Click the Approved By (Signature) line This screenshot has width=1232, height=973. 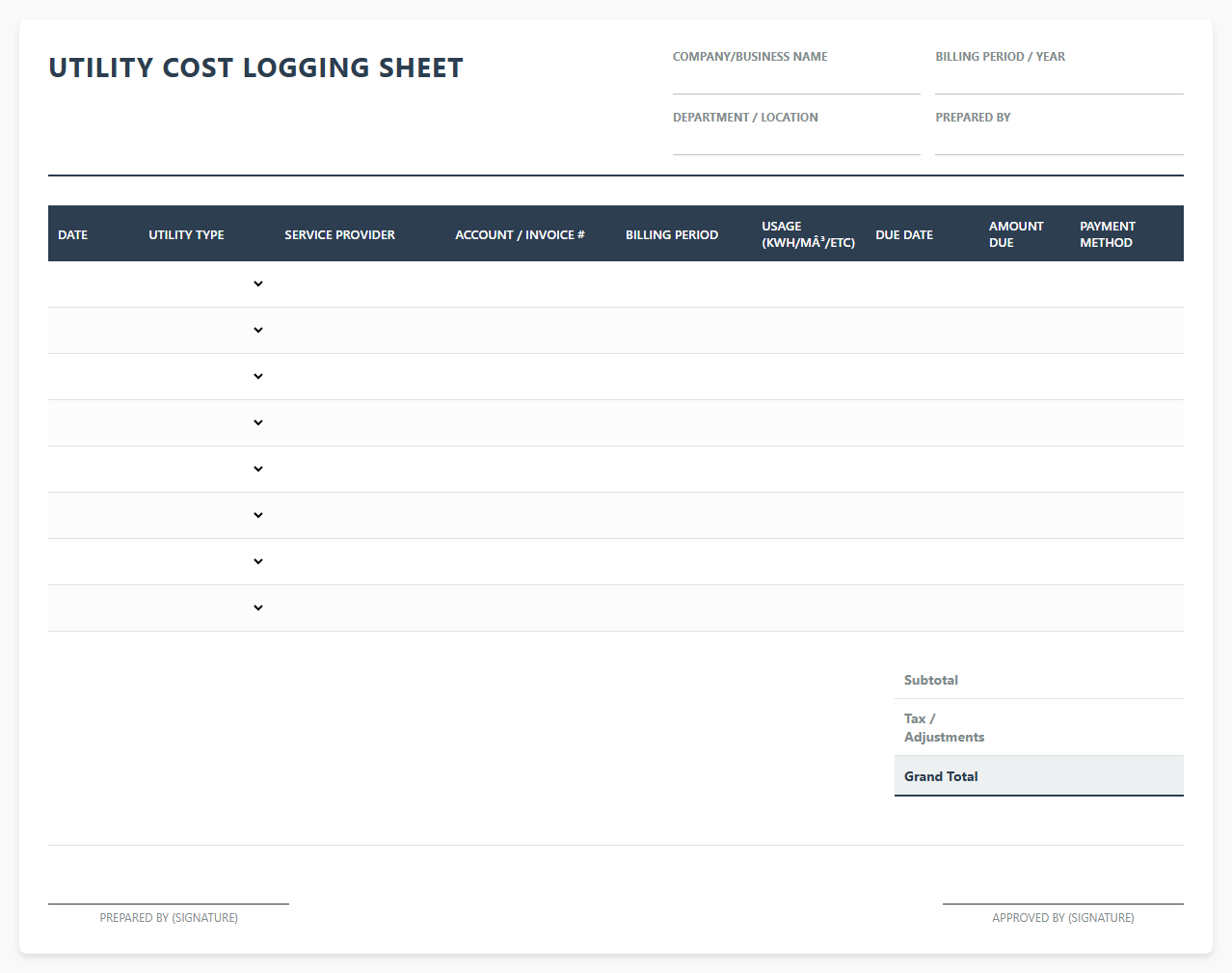(x=1063, y=904)
